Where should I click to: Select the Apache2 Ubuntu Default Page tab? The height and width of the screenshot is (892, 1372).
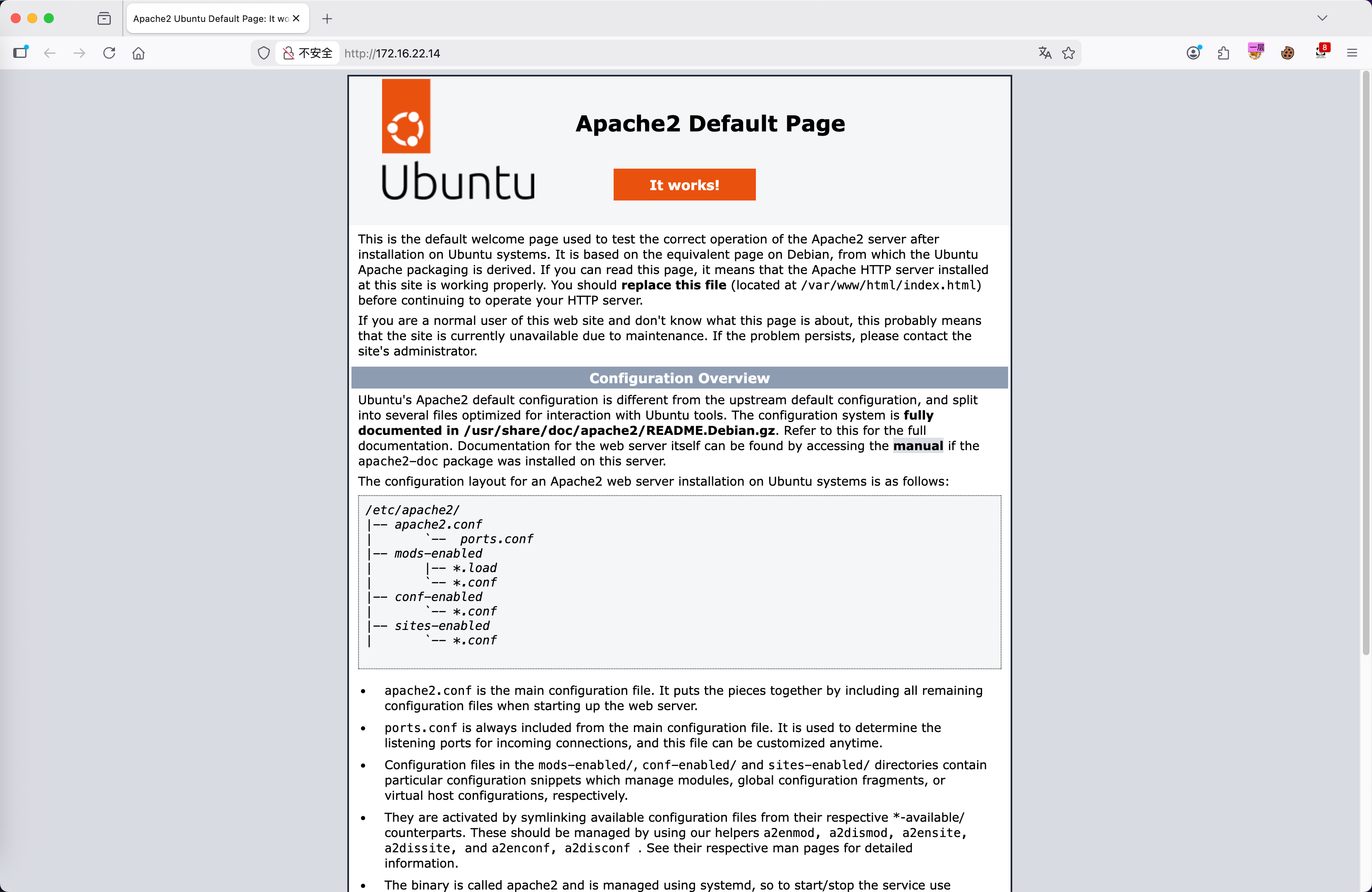coord(210,19)
